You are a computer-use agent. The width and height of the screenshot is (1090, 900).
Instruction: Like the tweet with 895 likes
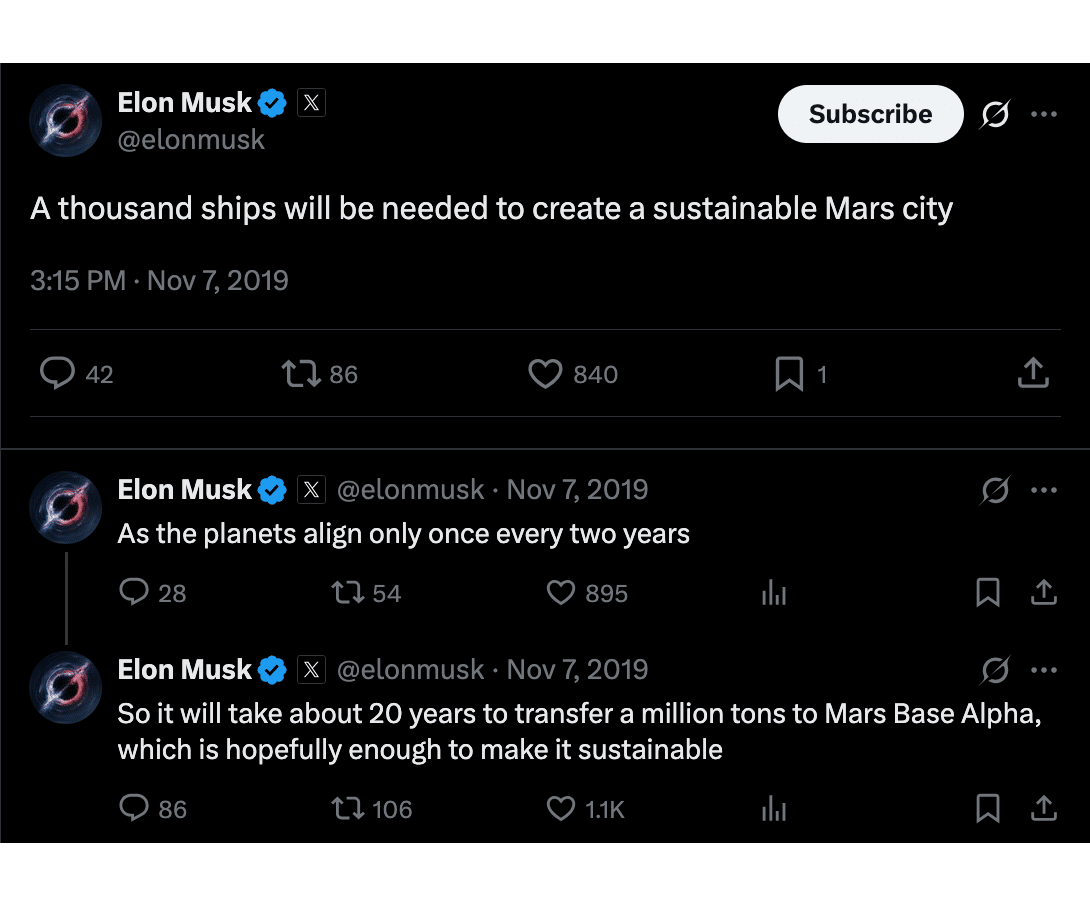[x=560, y=593]
